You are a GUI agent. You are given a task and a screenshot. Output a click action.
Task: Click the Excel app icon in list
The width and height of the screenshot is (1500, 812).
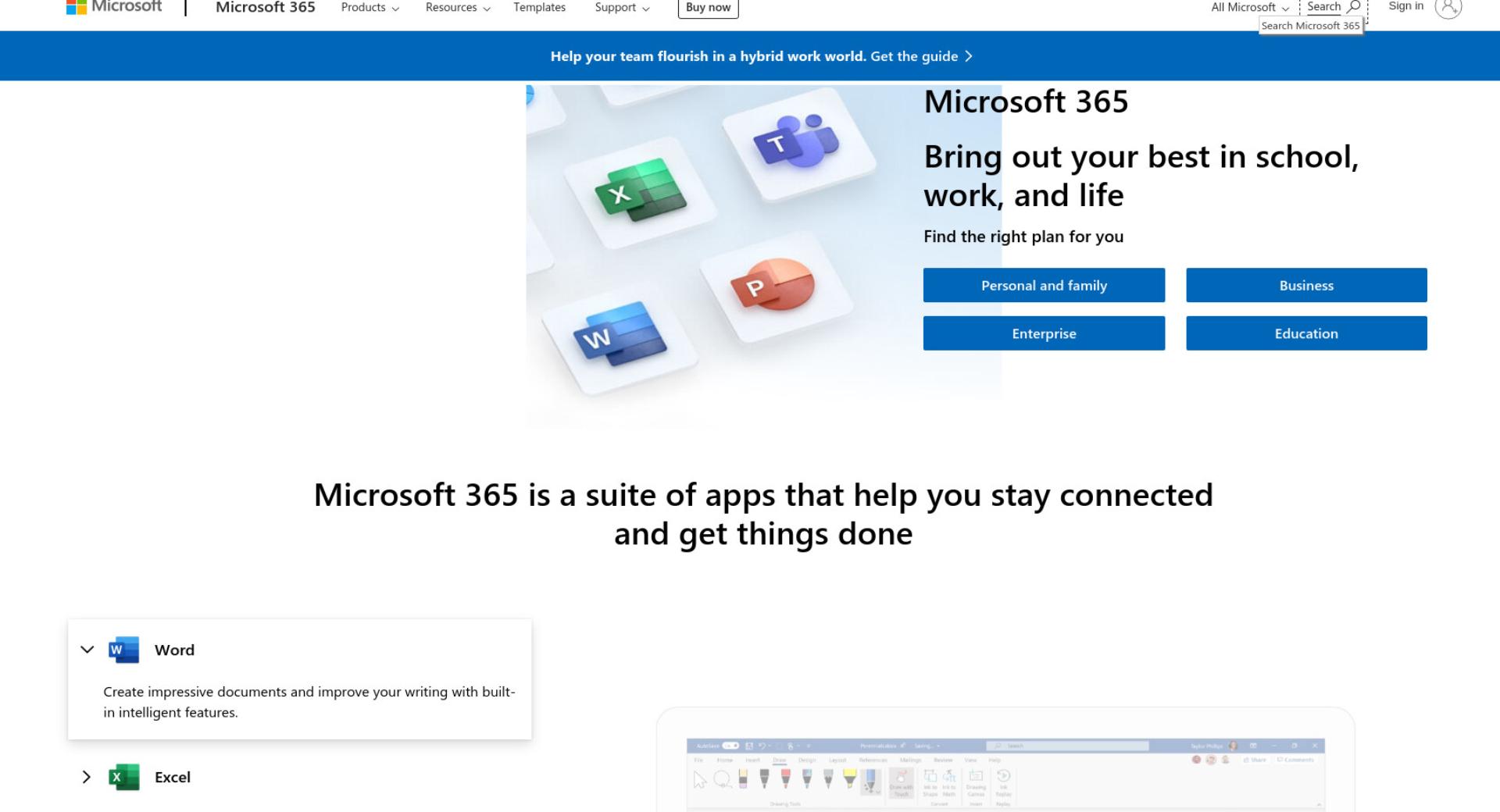pos(123,777)
